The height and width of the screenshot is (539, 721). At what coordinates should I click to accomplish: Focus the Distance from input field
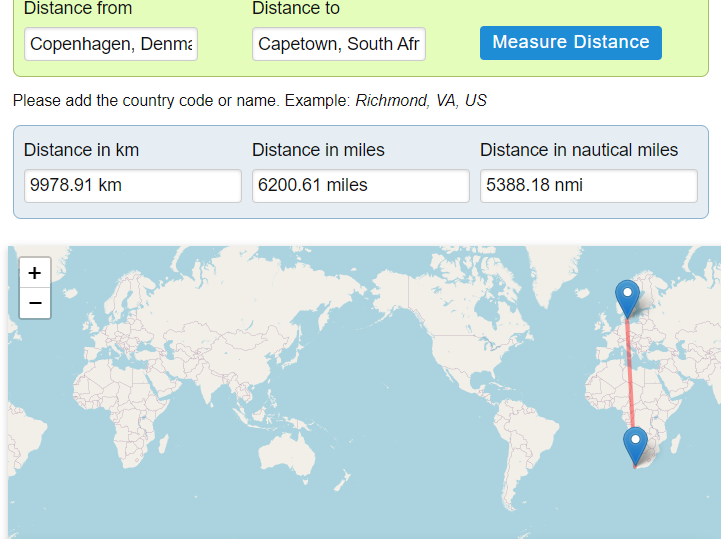[x=111, y=44]
